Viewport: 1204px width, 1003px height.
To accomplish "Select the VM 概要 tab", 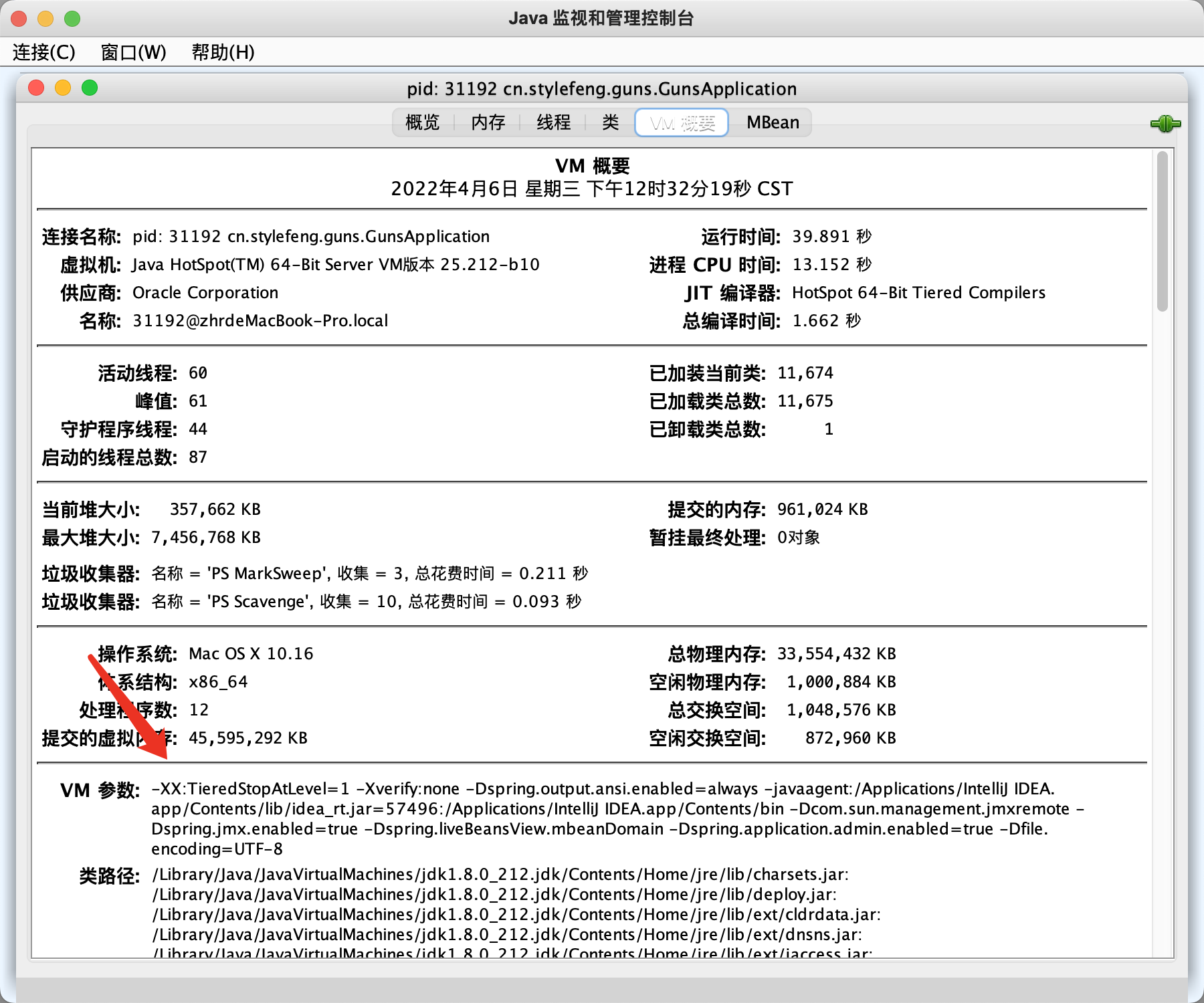I will (x=682, y=122).
